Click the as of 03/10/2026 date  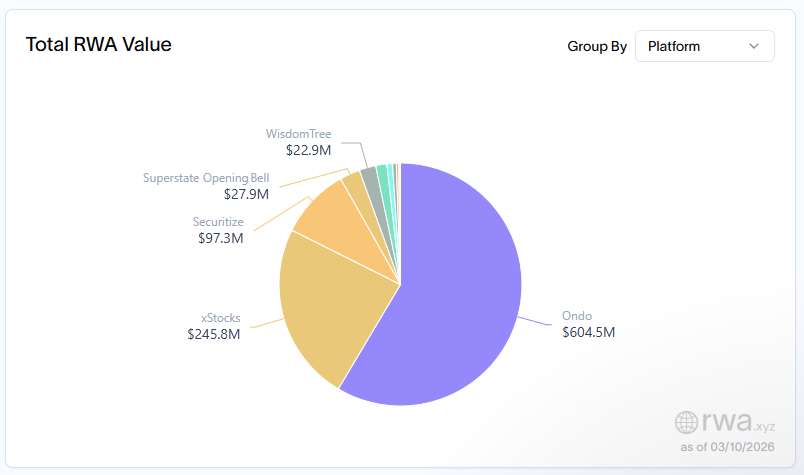click(727, 447)
